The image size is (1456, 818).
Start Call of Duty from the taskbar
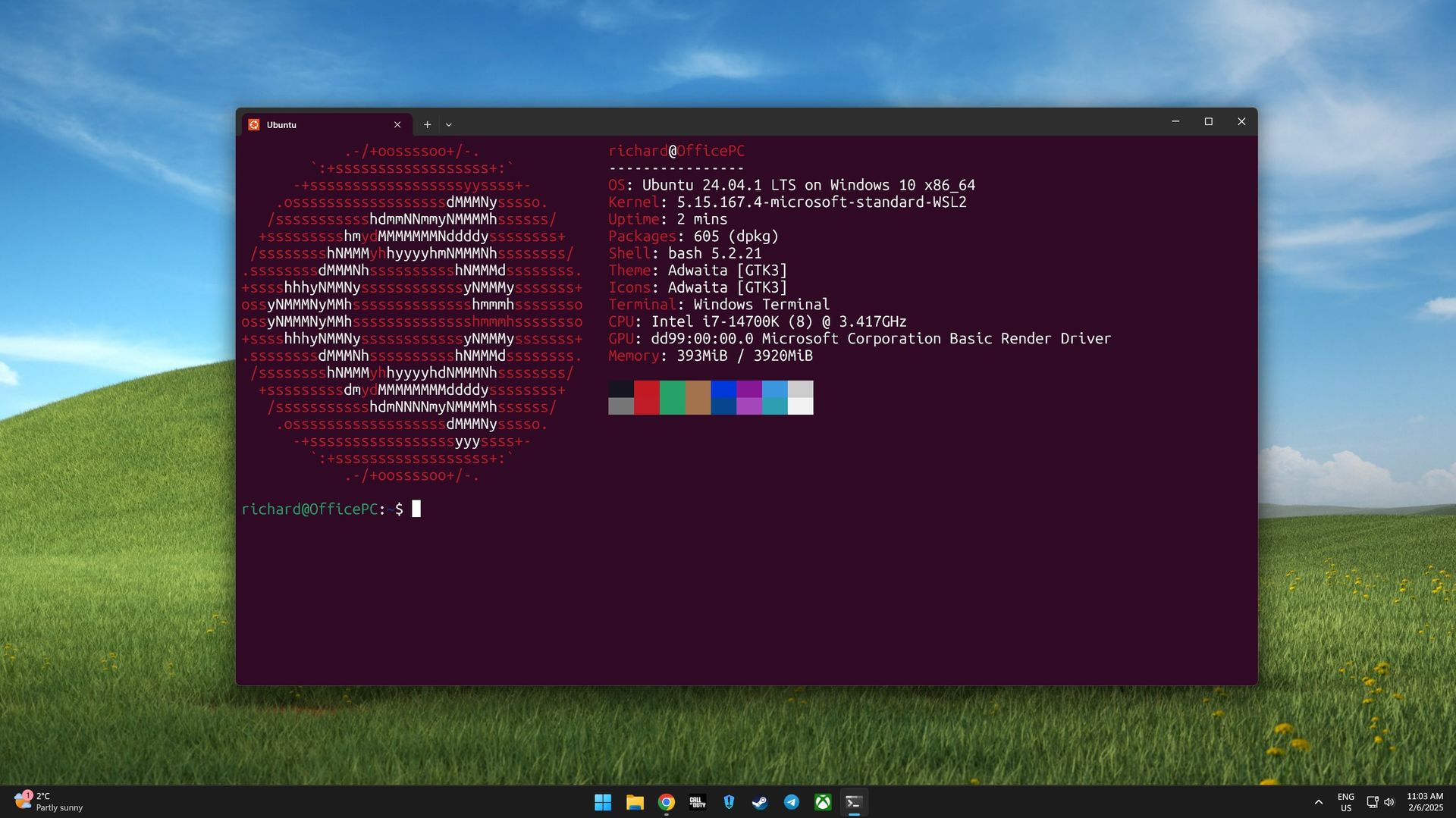coord(698,802)
